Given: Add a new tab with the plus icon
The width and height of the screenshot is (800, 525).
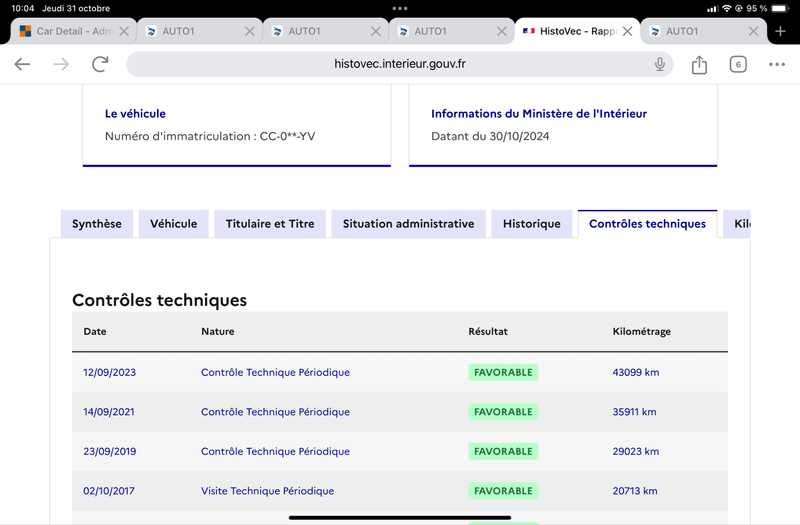Looking at the screenshot, I should (x=780, y=31).
